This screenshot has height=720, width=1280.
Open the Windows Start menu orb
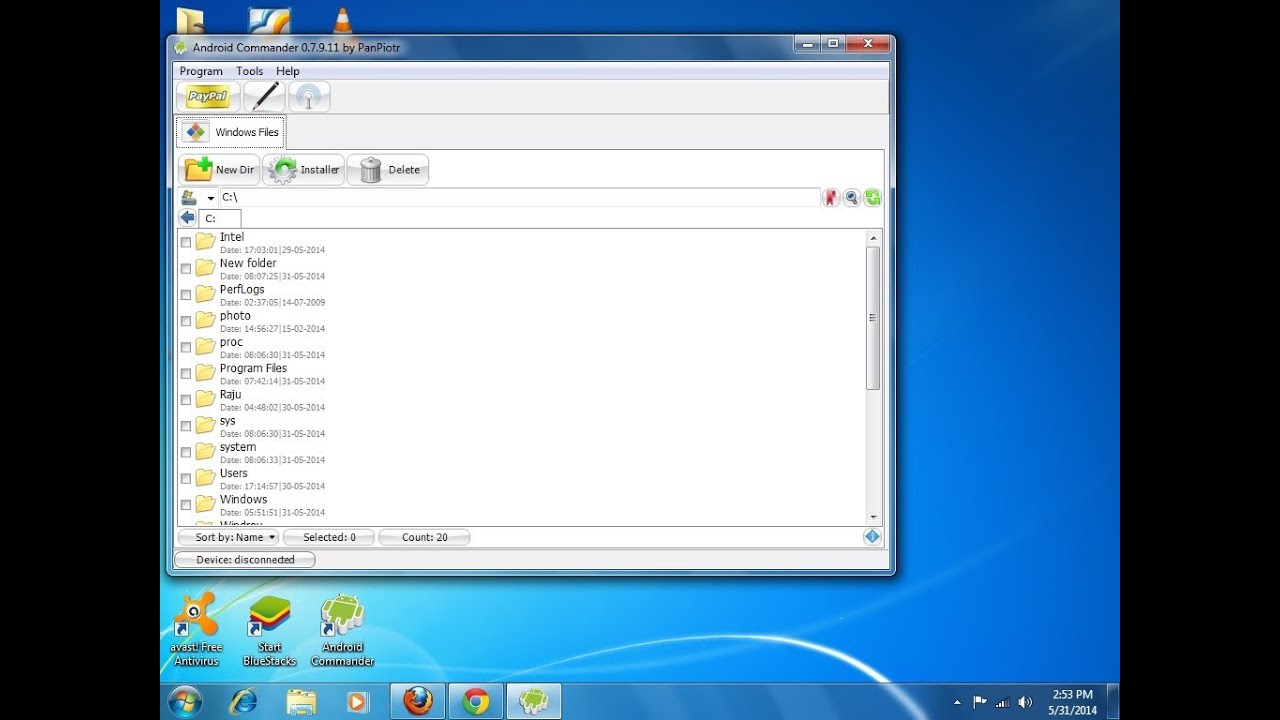coord(185,702)
